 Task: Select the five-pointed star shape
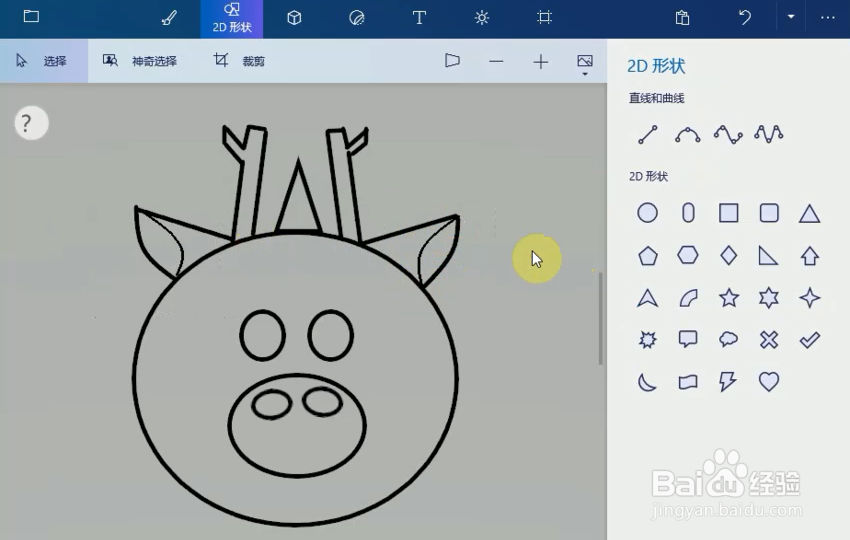[x=729, y=298]
